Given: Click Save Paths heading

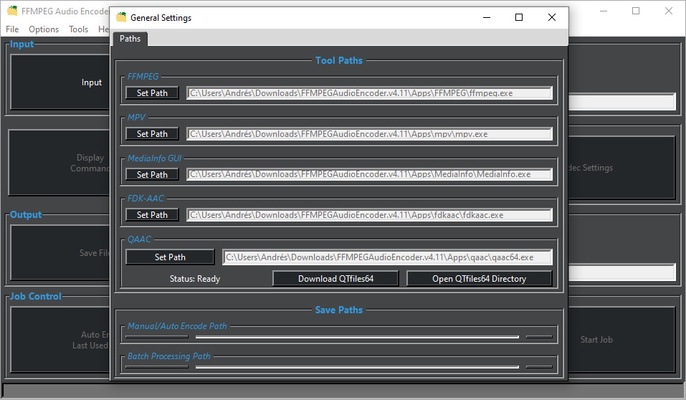Looking at the screenshot, I should coord(339,310).
